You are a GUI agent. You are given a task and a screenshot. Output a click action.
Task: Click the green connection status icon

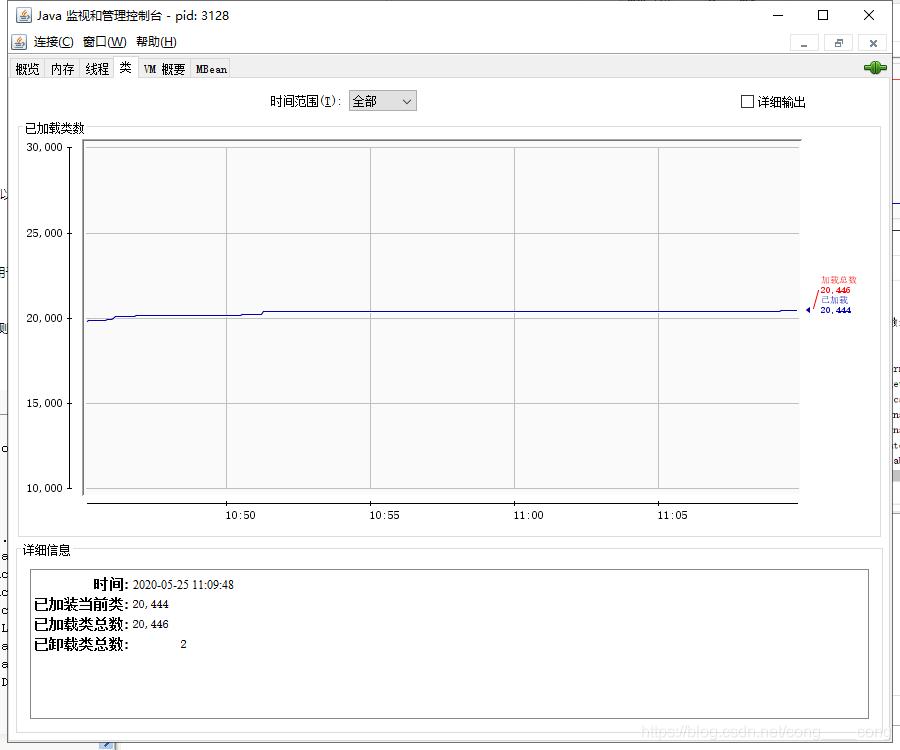(x=874, y=67)
